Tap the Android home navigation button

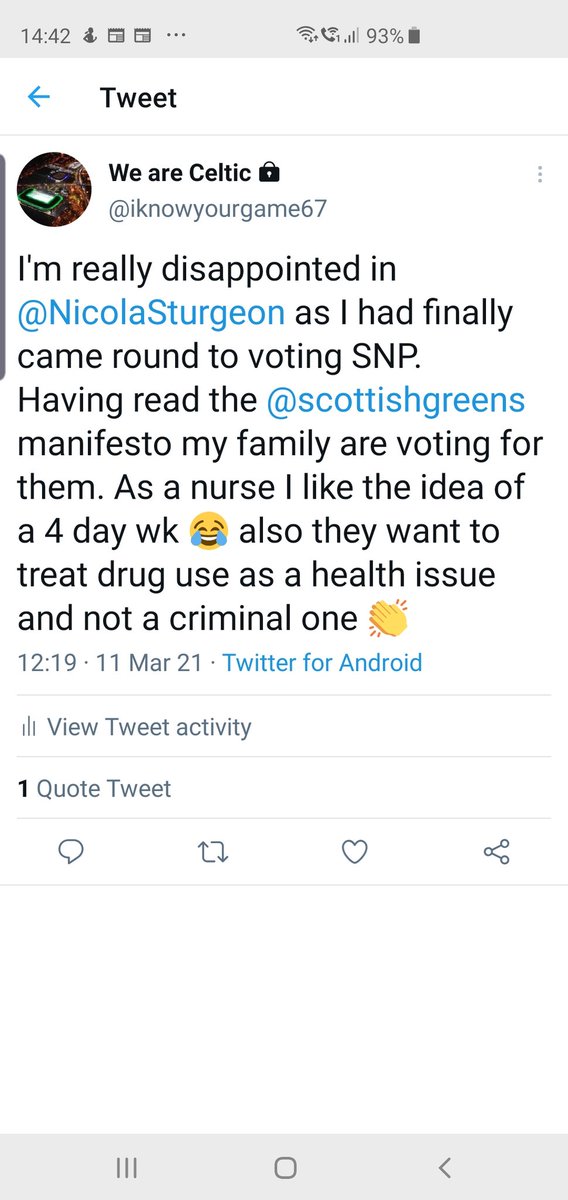(285, 1167)
